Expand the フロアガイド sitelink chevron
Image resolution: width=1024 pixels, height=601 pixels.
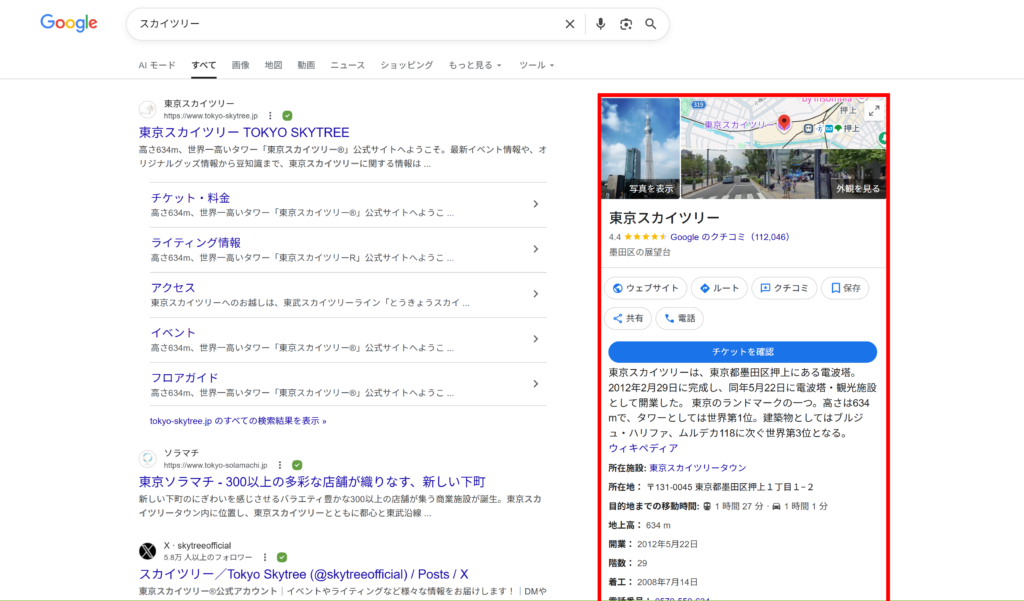click(536, 384)
